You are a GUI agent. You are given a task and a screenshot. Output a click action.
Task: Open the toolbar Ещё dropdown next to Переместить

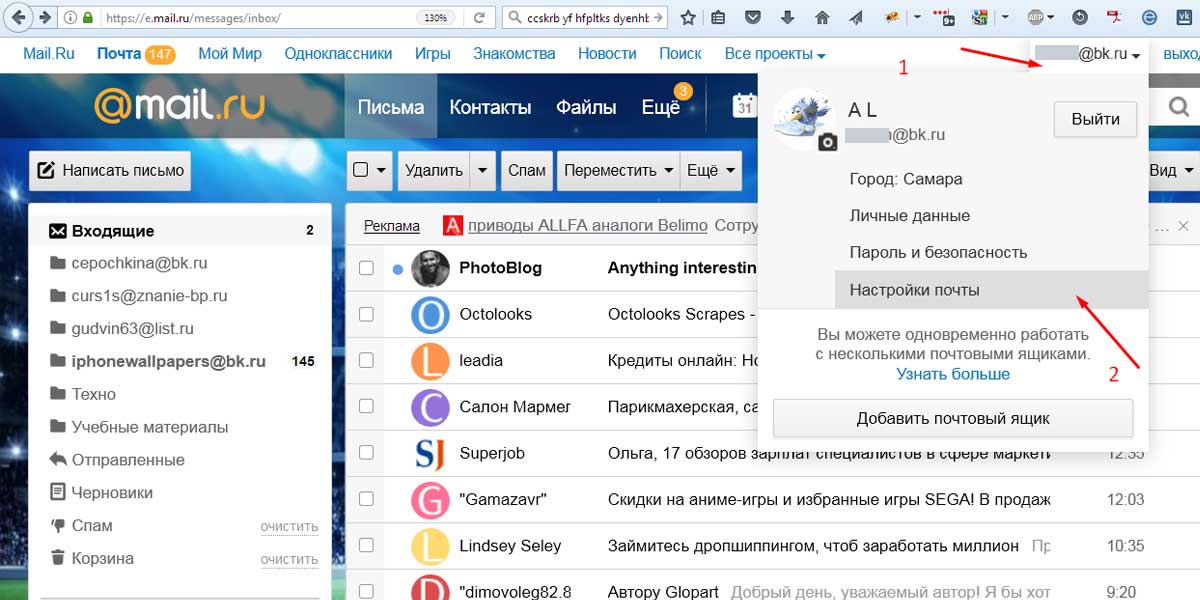pos(711,170)
